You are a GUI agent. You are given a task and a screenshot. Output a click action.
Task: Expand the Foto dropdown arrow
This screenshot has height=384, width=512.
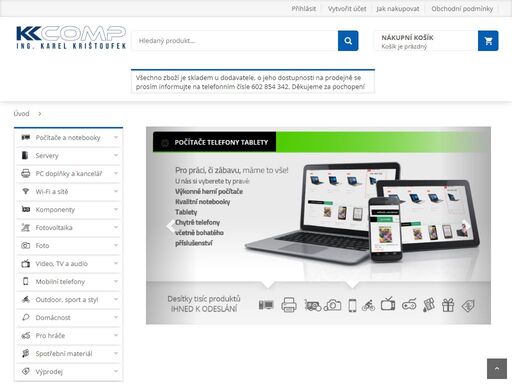(x=116, y=245)
